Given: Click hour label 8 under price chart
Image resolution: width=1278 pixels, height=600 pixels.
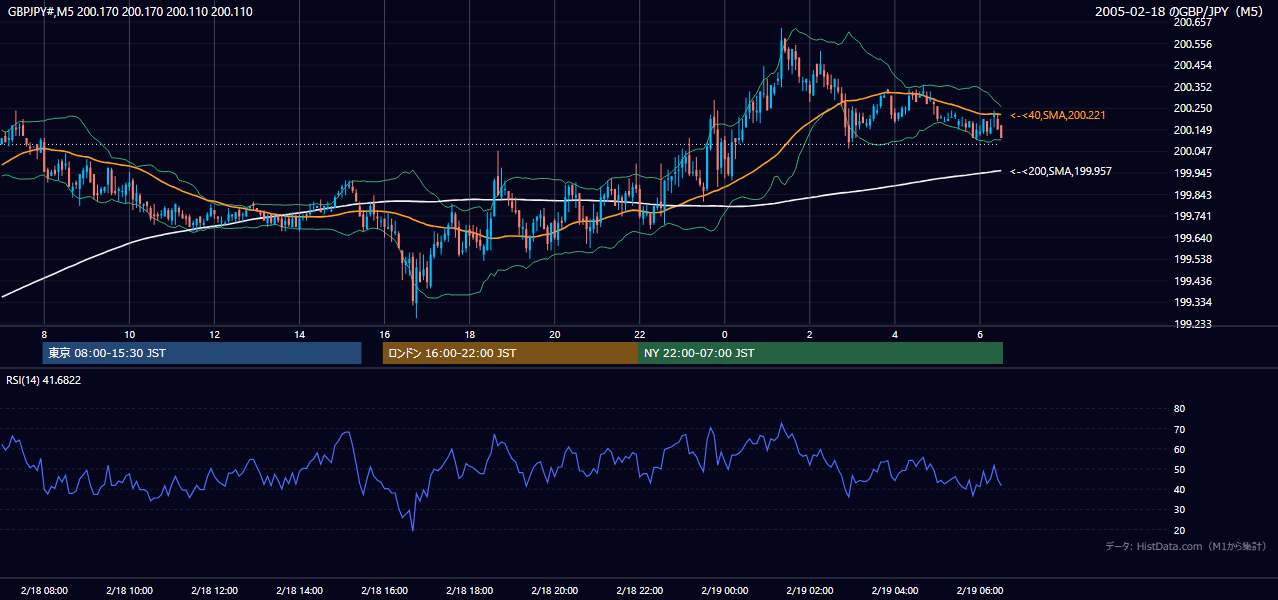Looking at the screenshot, I should (44, 334).
